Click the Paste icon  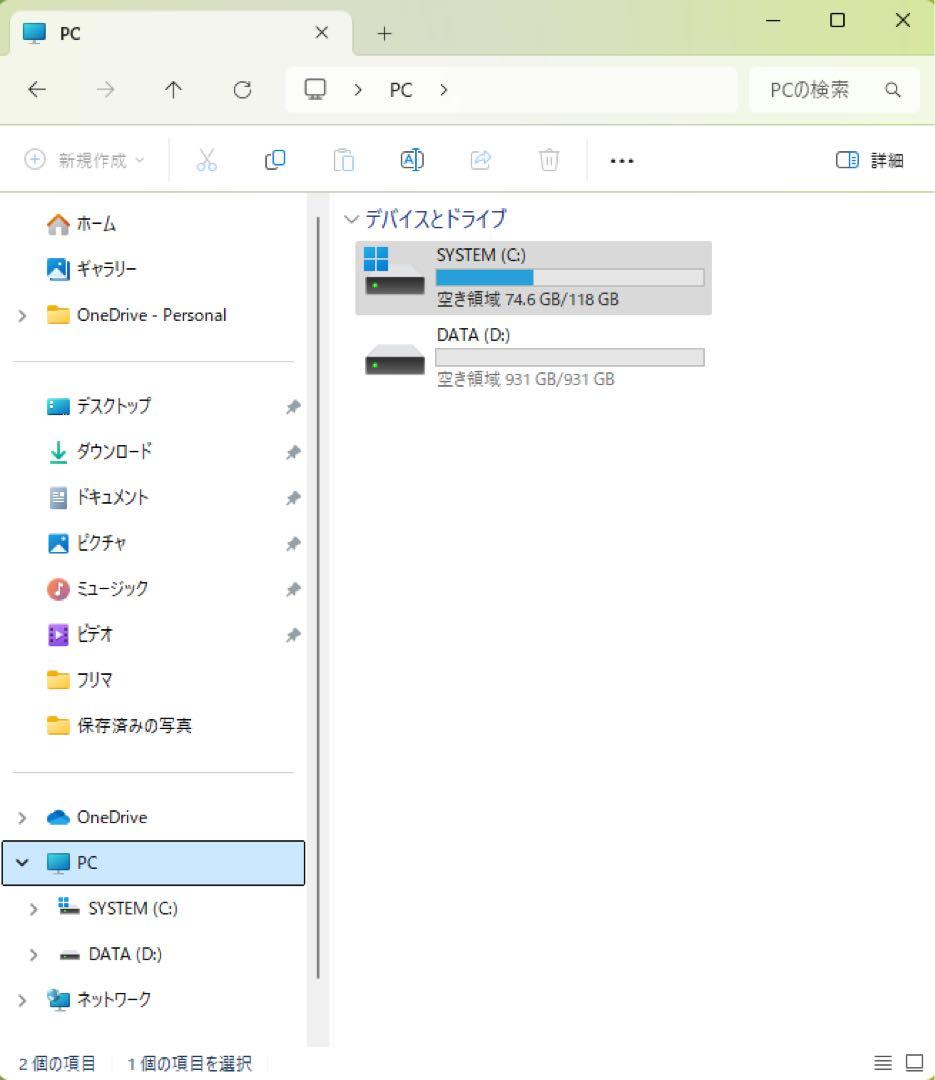click(343, 160)
